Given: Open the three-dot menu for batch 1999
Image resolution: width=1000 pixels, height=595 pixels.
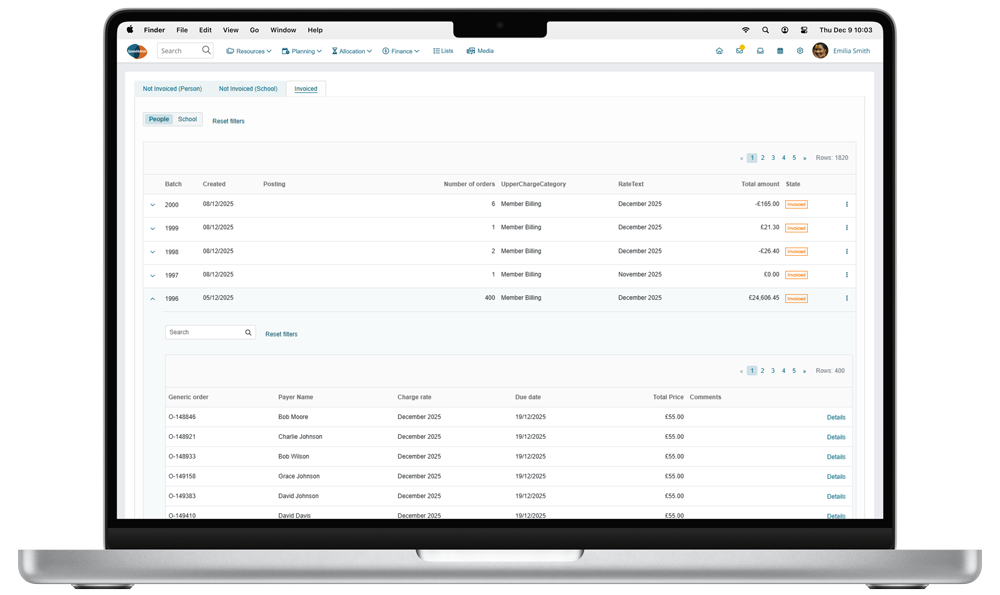Looking at the screenshot, I should point(847,228).
